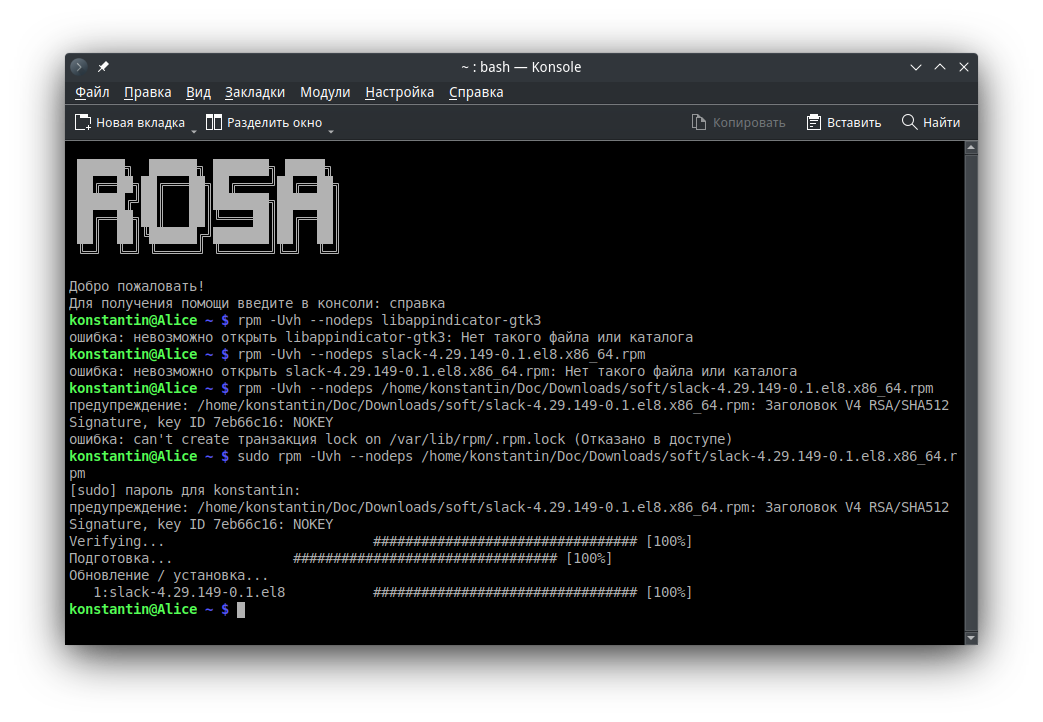Expand the dropdown arrow next to Новая вкладка
This screenshot has height=722, width=1043.
[194, 128]
